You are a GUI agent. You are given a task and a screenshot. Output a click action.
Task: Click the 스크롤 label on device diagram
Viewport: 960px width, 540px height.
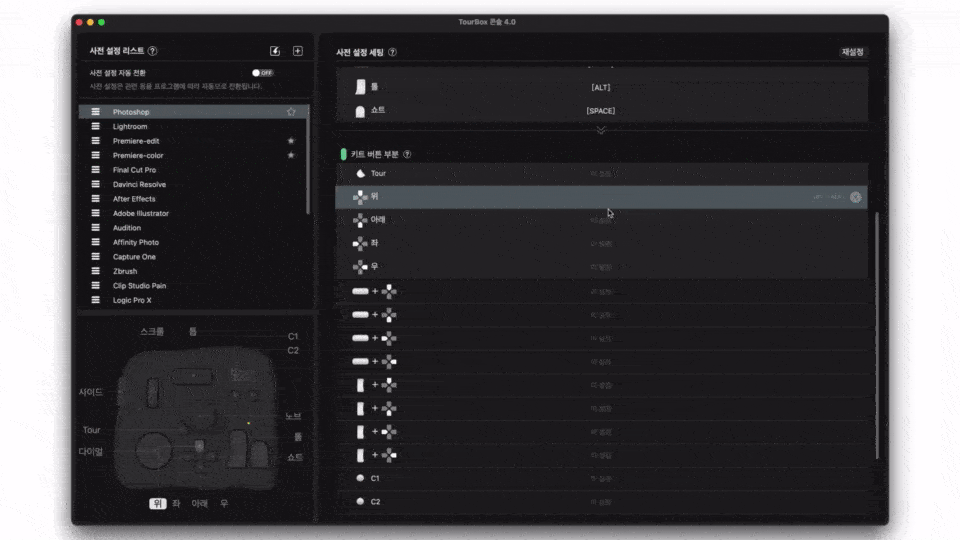click(152, 331)
